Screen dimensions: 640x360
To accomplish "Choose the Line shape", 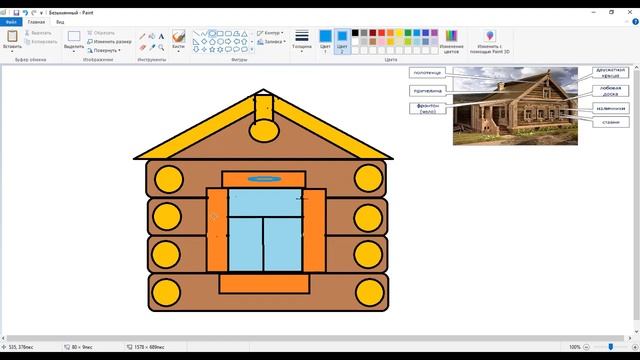I will click(x=196, y=33).
